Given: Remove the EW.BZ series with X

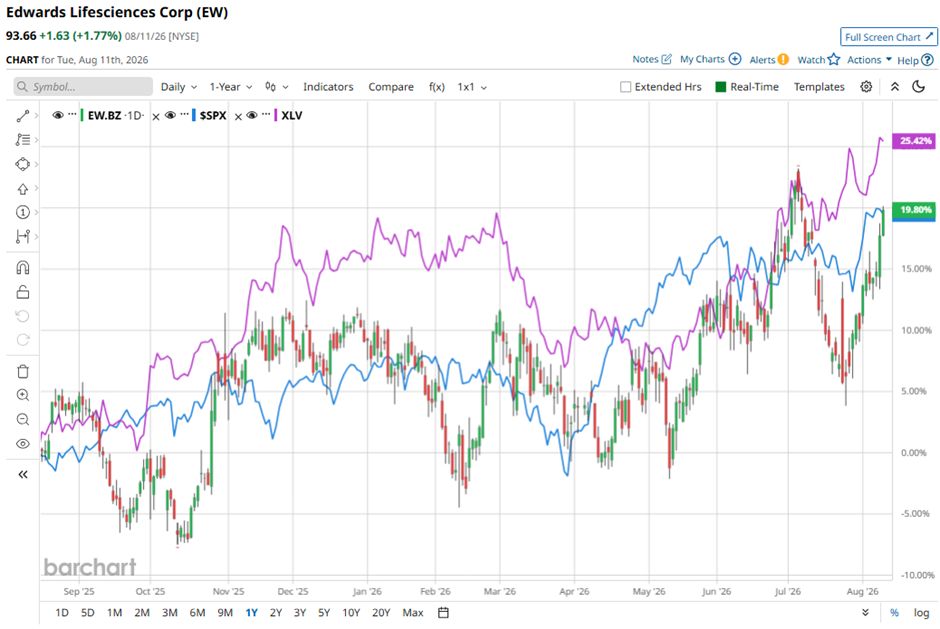Looking at the screenshot, I should (x=156, y=116).
